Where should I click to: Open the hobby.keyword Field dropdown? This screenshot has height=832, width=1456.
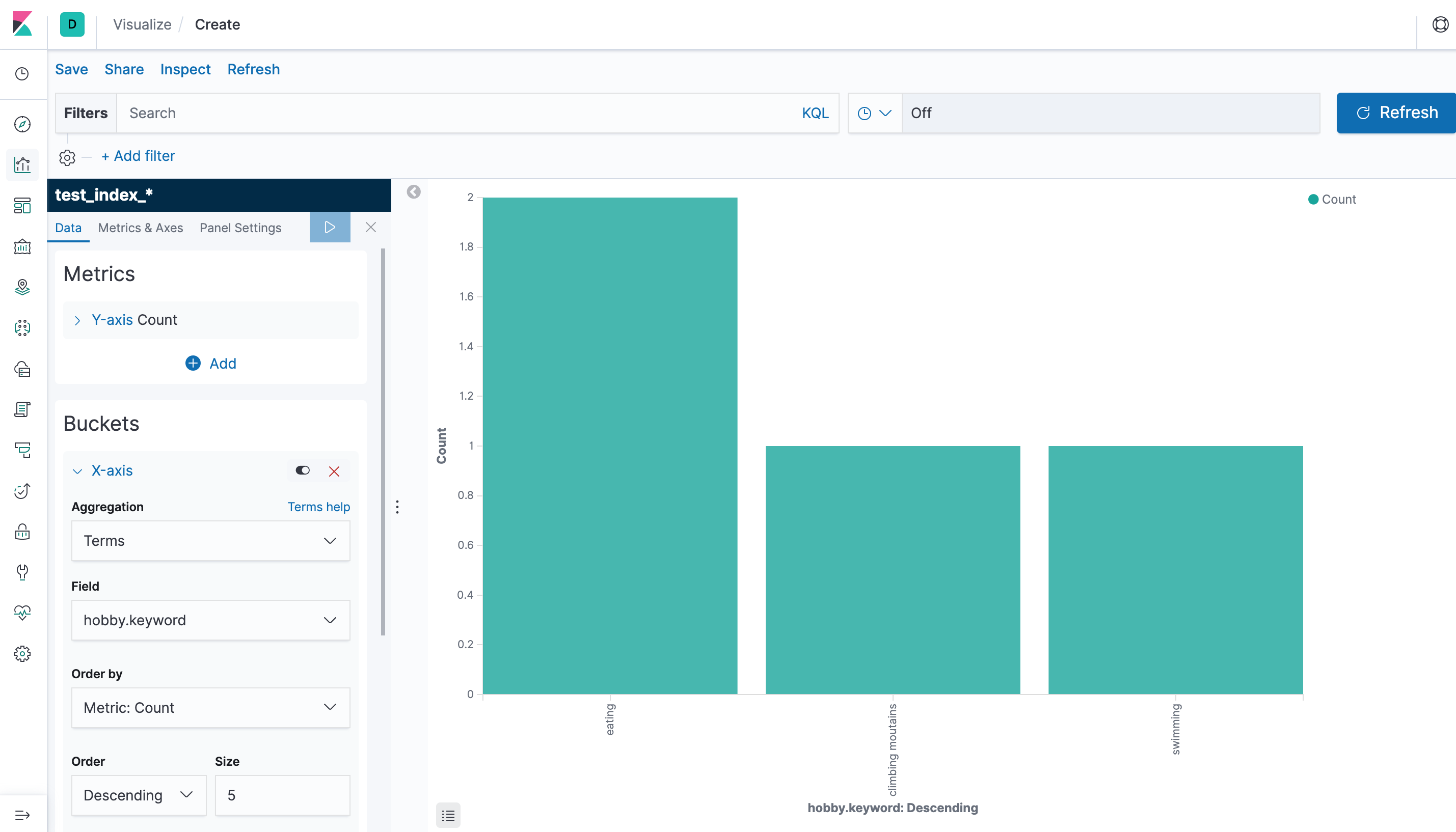[210, 620]
